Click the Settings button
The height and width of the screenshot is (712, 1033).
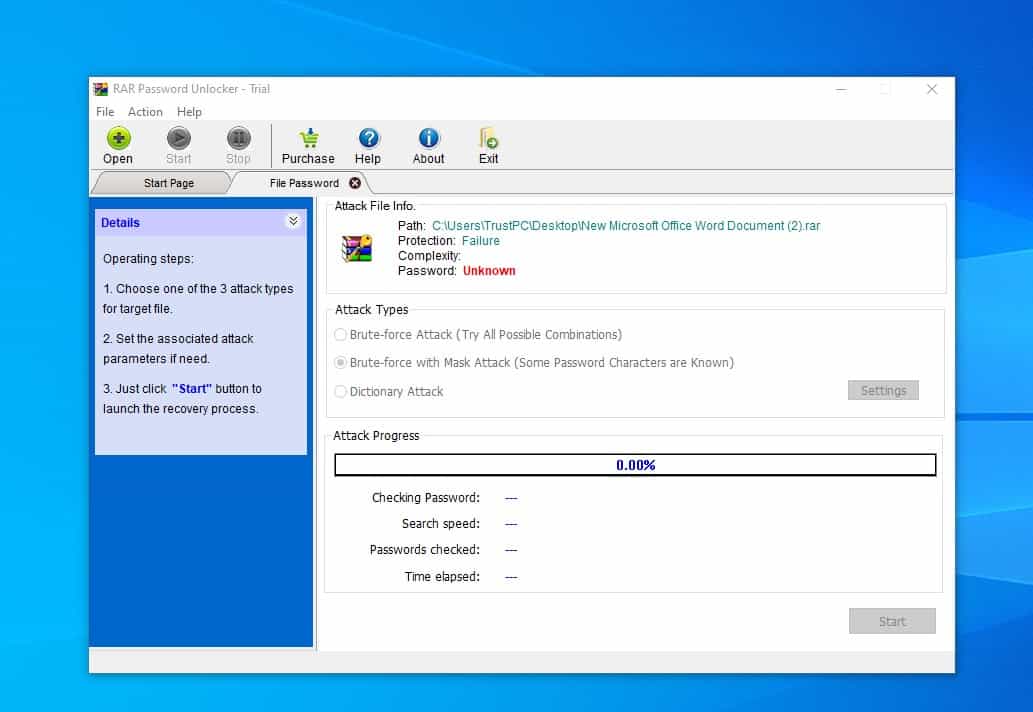pyautogui.click(x=883, y=391)
